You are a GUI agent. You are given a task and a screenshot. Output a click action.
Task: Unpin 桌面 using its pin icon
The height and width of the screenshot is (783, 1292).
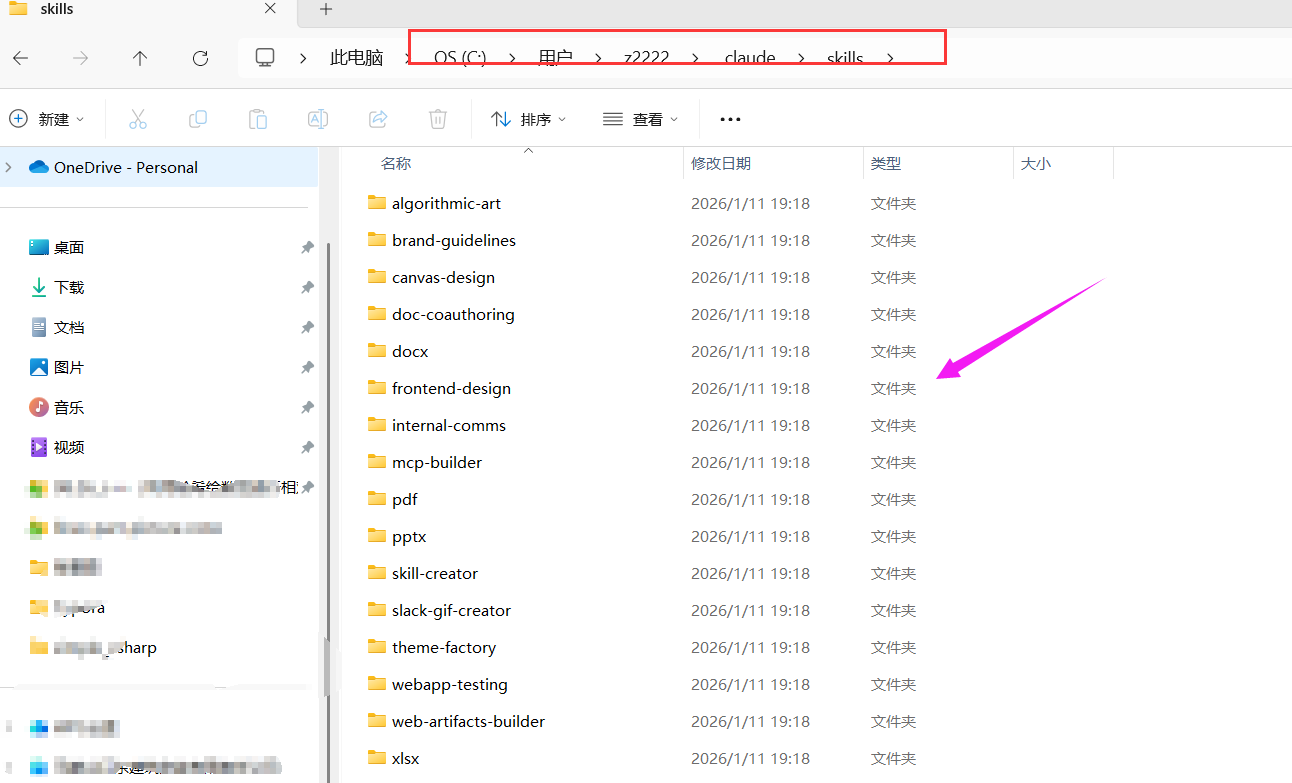(x=307, y=247)
